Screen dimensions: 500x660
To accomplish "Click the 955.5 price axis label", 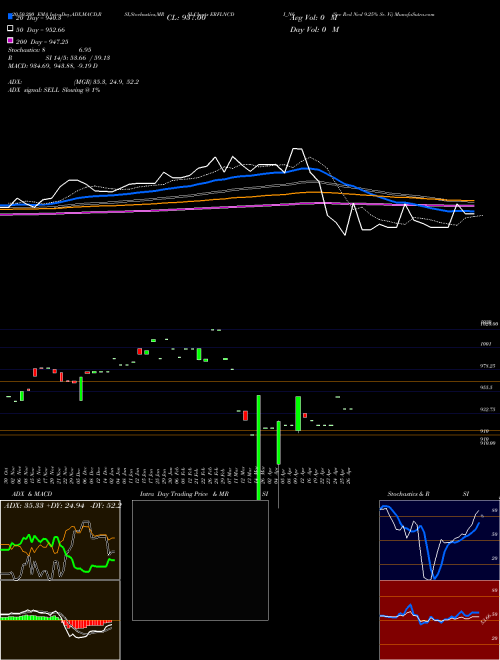I will point(487,388).
